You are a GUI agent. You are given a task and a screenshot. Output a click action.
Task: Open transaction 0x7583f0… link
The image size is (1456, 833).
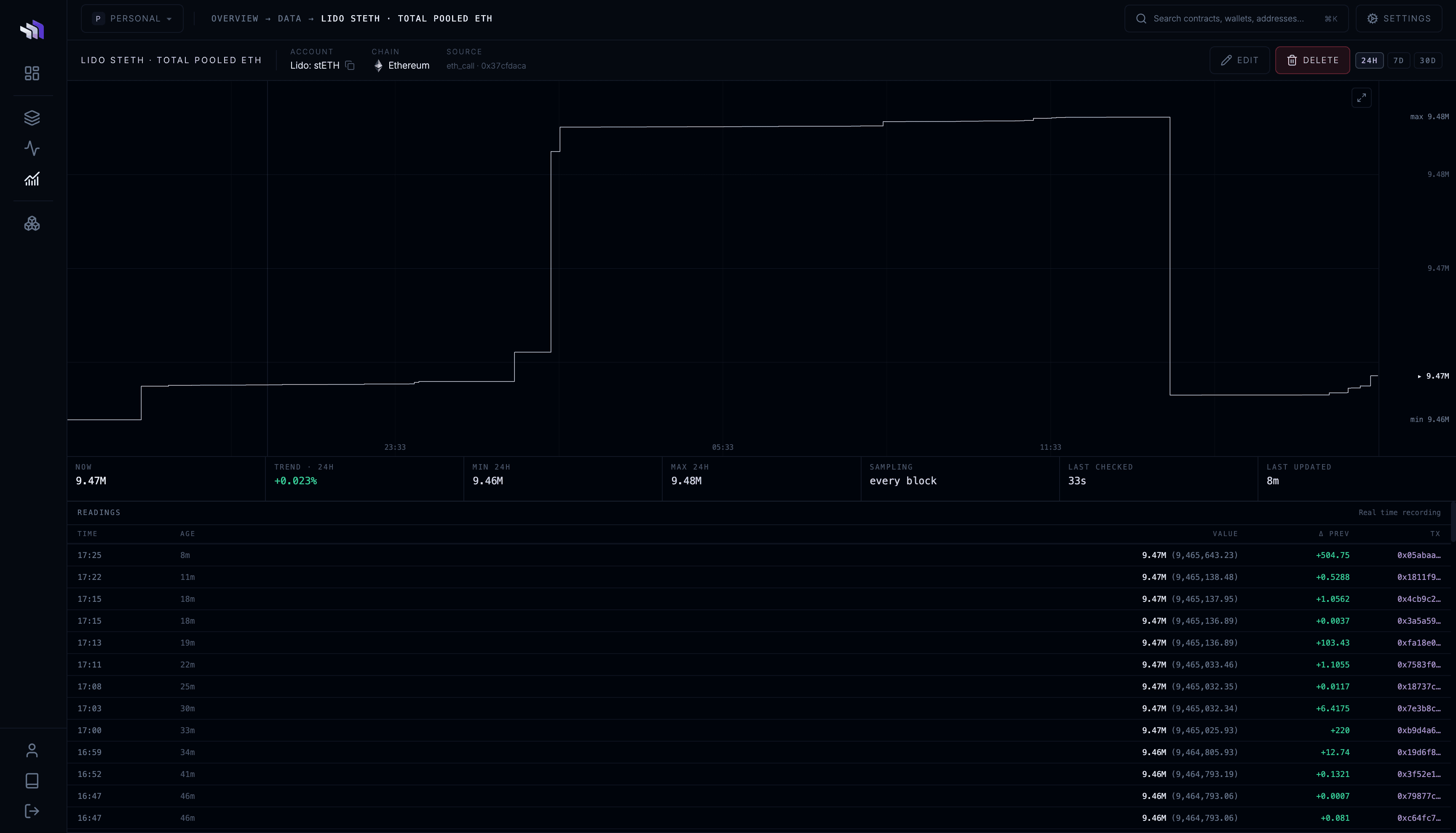click(x=1419, y=665)
